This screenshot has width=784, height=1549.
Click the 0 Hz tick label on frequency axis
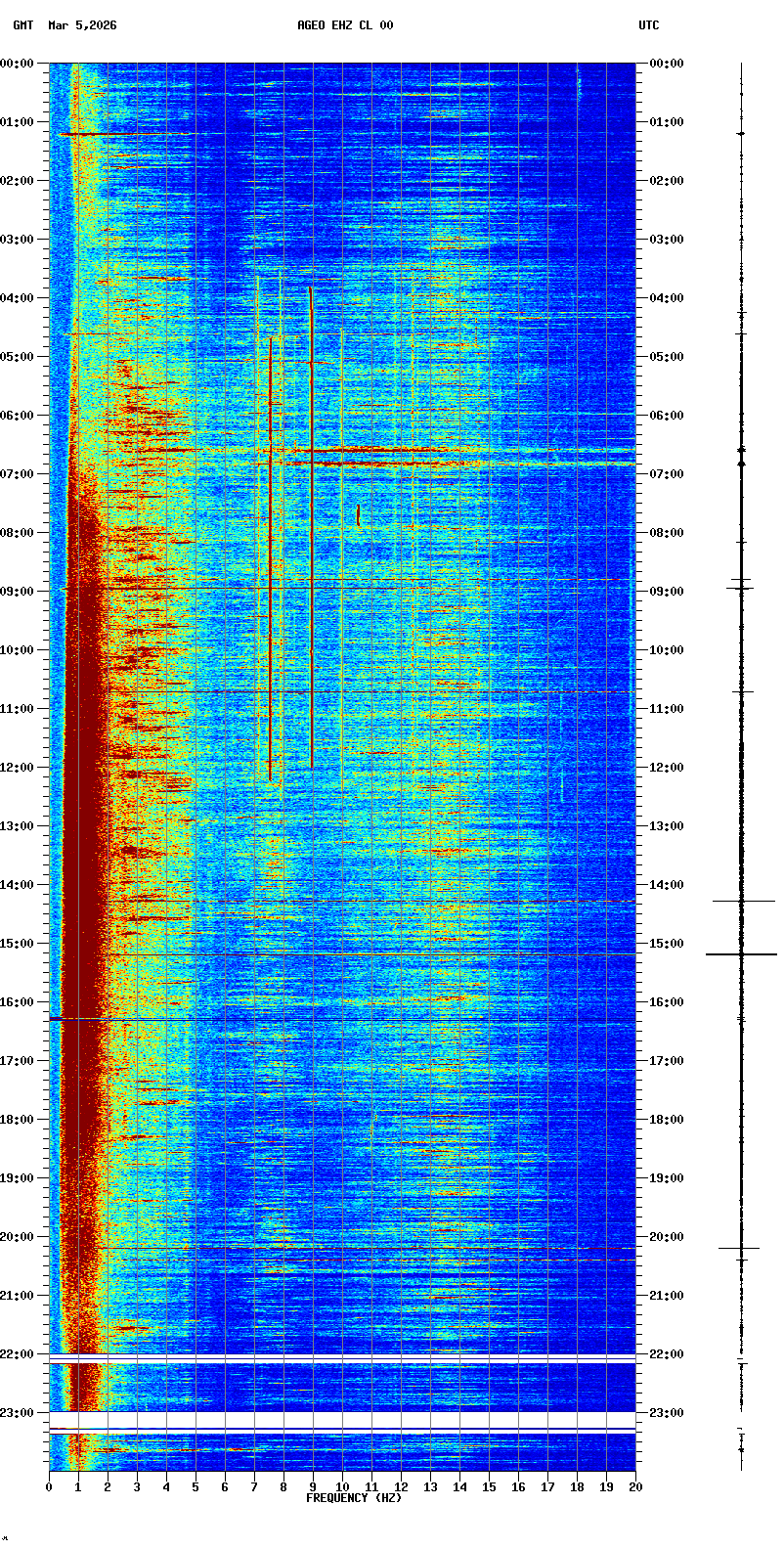pos(49,1487)
